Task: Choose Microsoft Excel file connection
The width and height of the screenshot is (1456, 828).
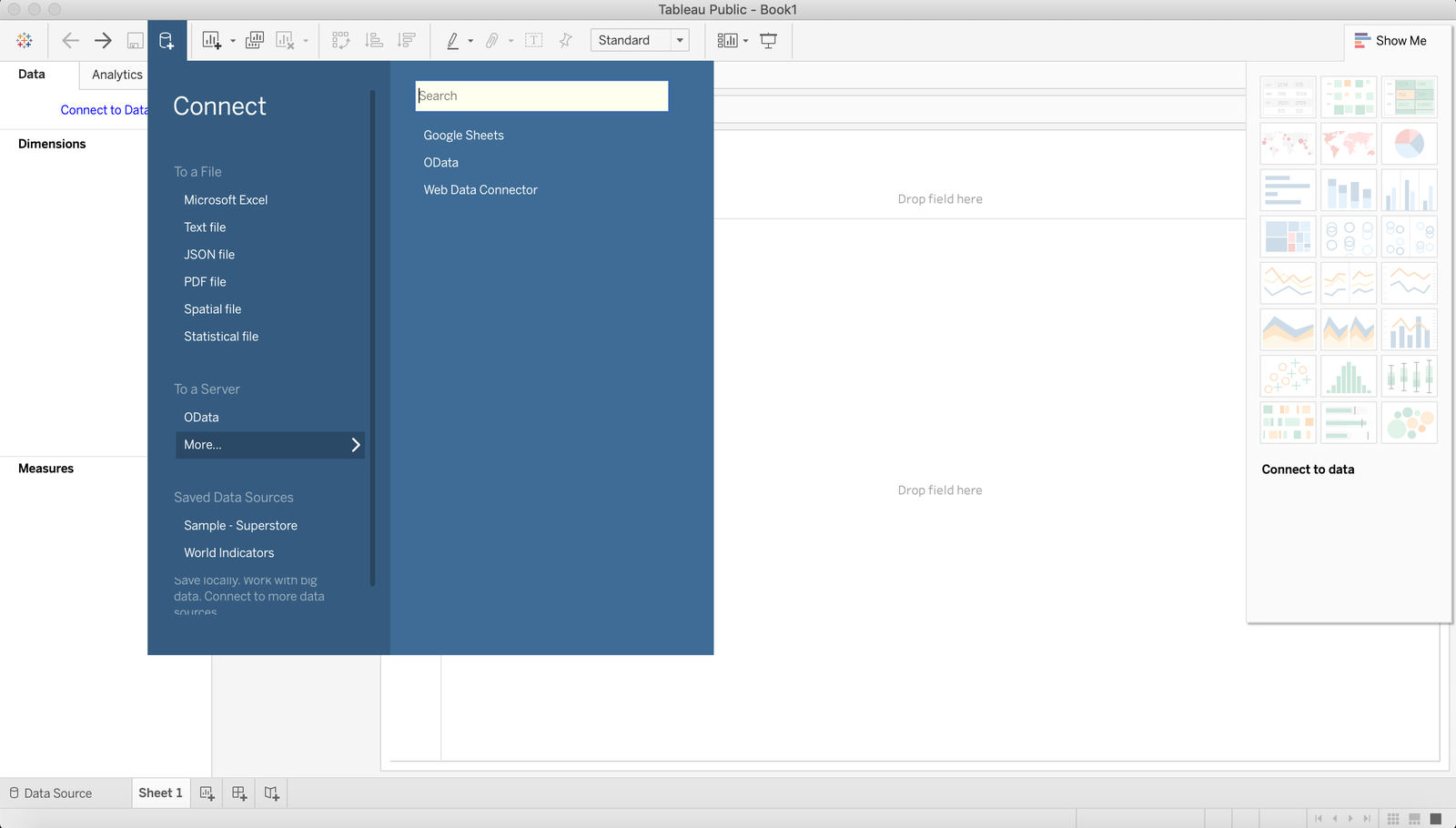Action: (x=226, y=200)
